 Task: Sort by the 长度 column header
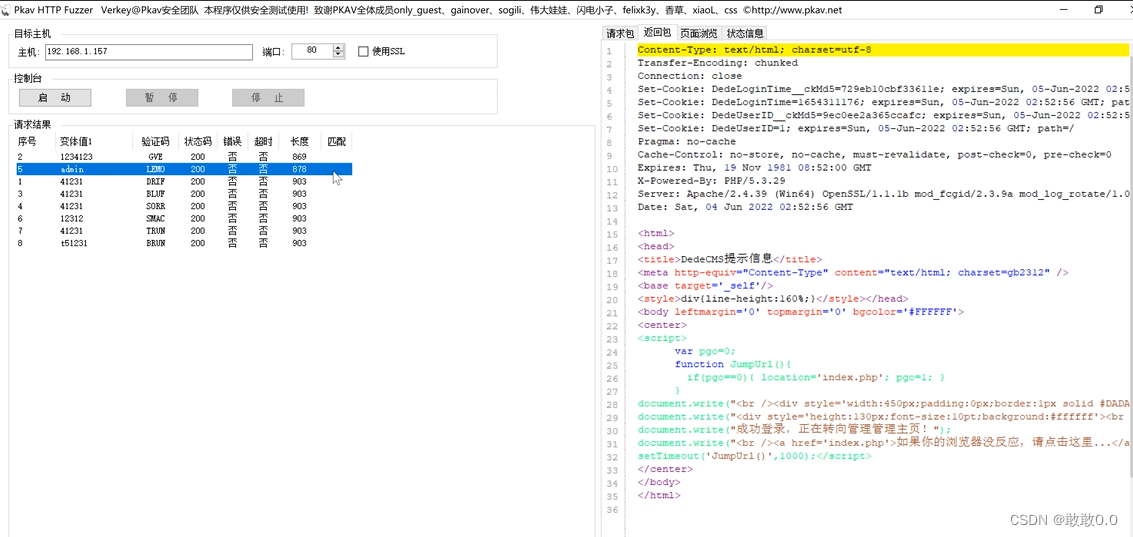tap(299, 141)
